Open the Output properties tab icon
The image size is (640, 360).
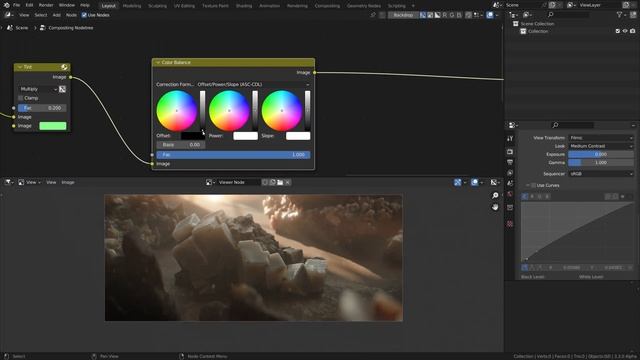tap(510, 162)
